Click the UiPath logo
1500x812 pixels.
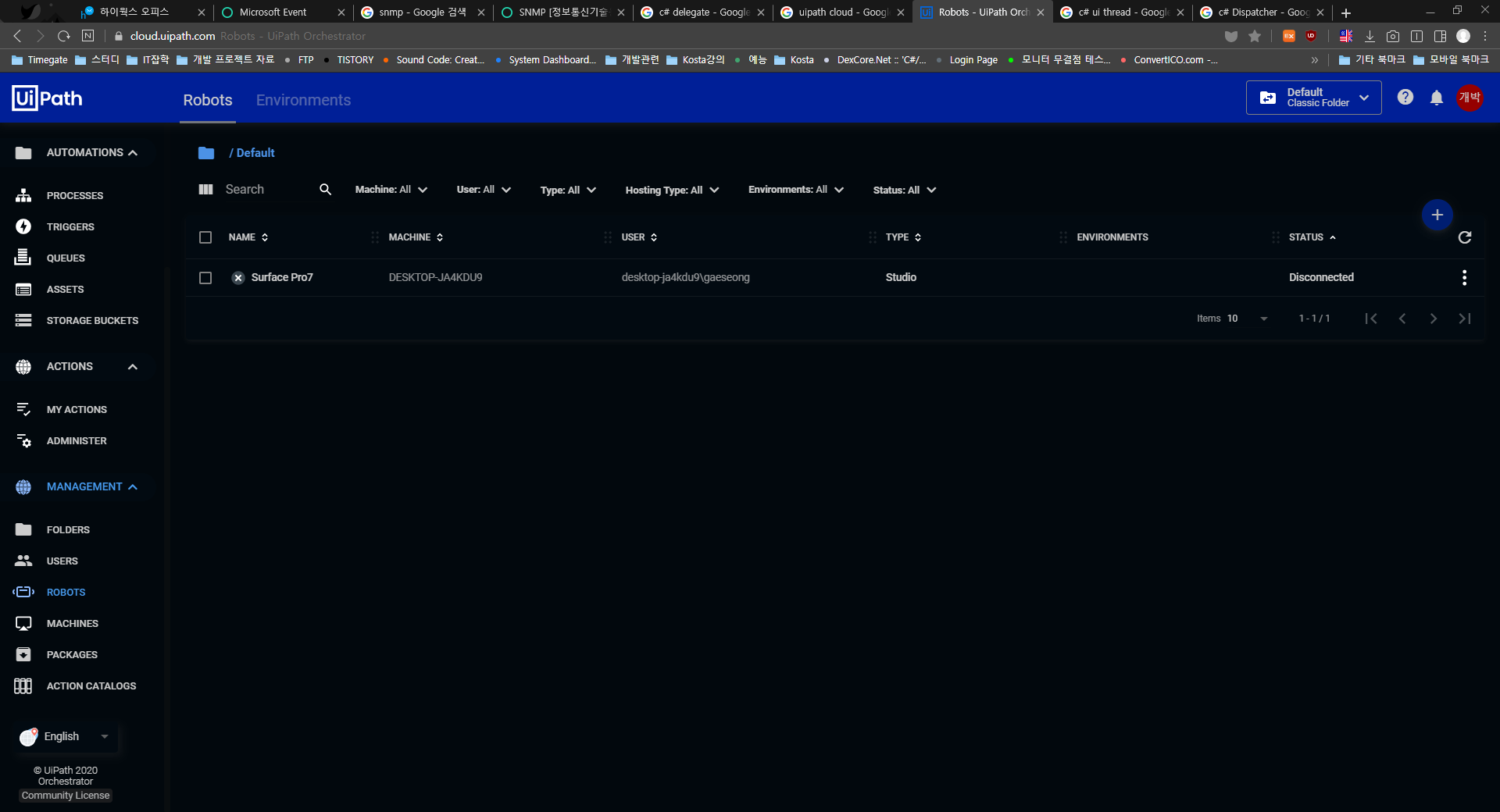tap(47, 98)
